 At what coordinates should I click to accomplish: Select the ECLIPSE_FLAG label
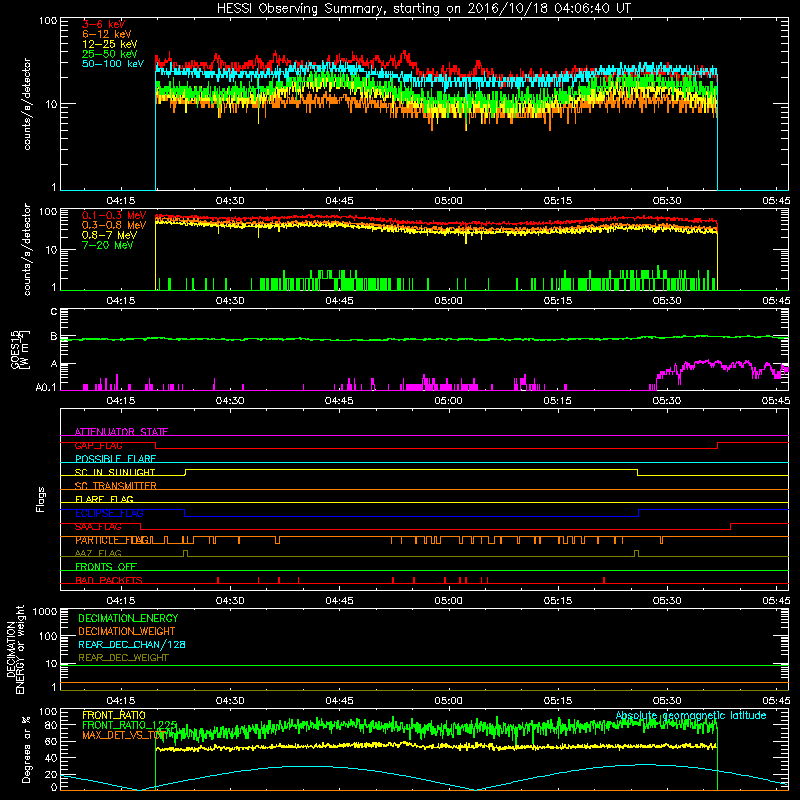[x=109, y=513]
